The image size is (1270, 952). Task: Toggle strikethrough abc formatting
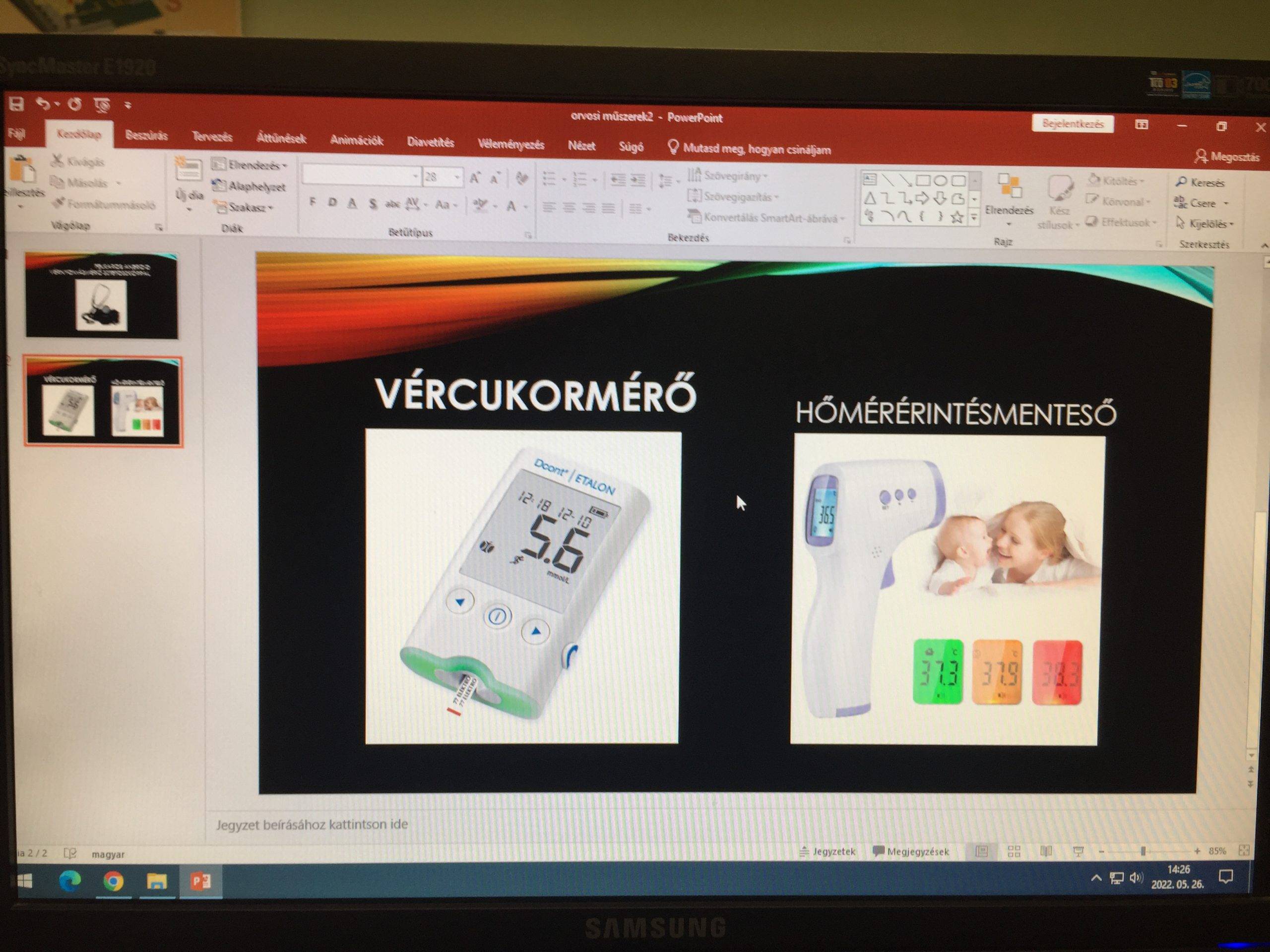393,204
